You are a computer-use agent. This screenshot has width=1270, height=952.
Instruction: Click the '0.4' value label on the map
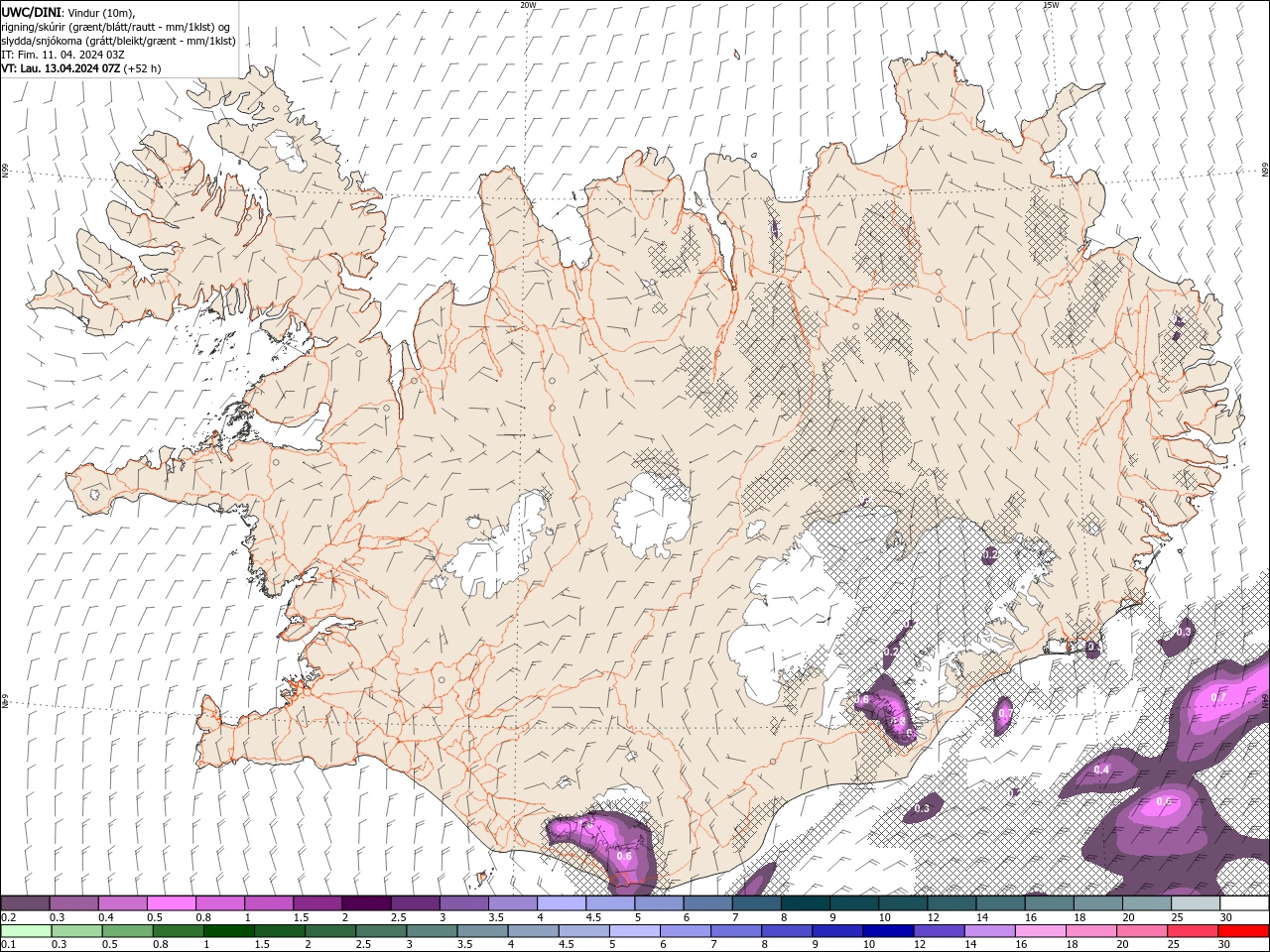[x=1101, y=770]
